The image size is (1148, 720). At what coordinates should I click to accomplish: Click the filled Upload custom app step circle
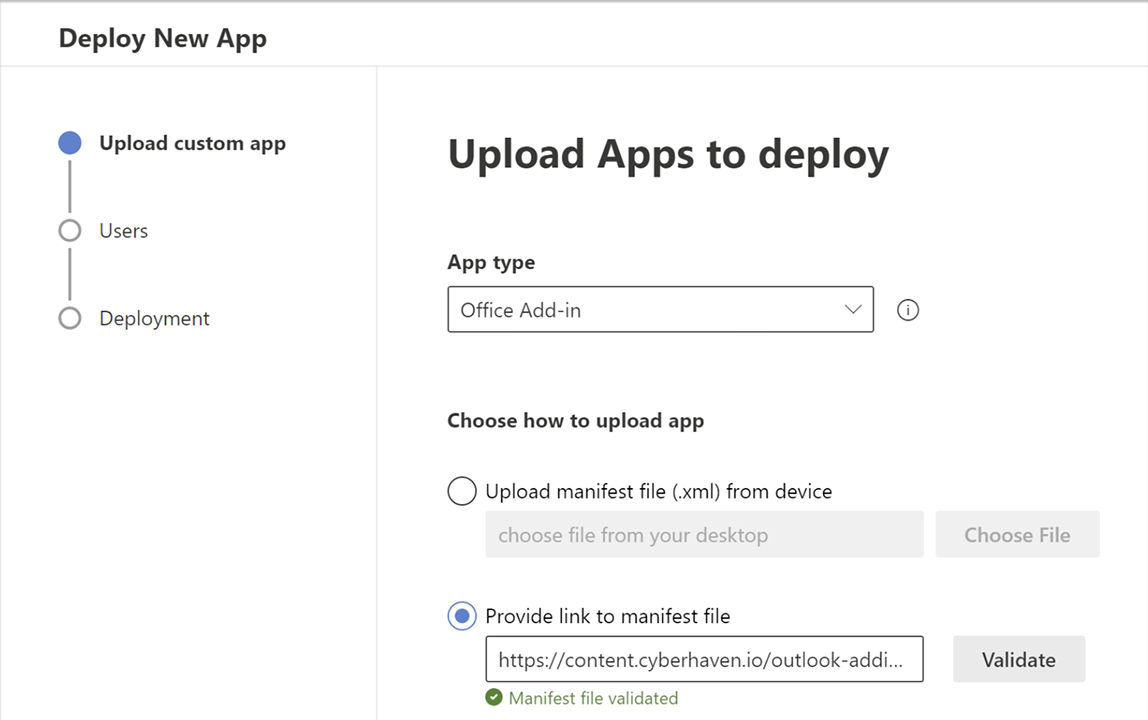point(70,143)
